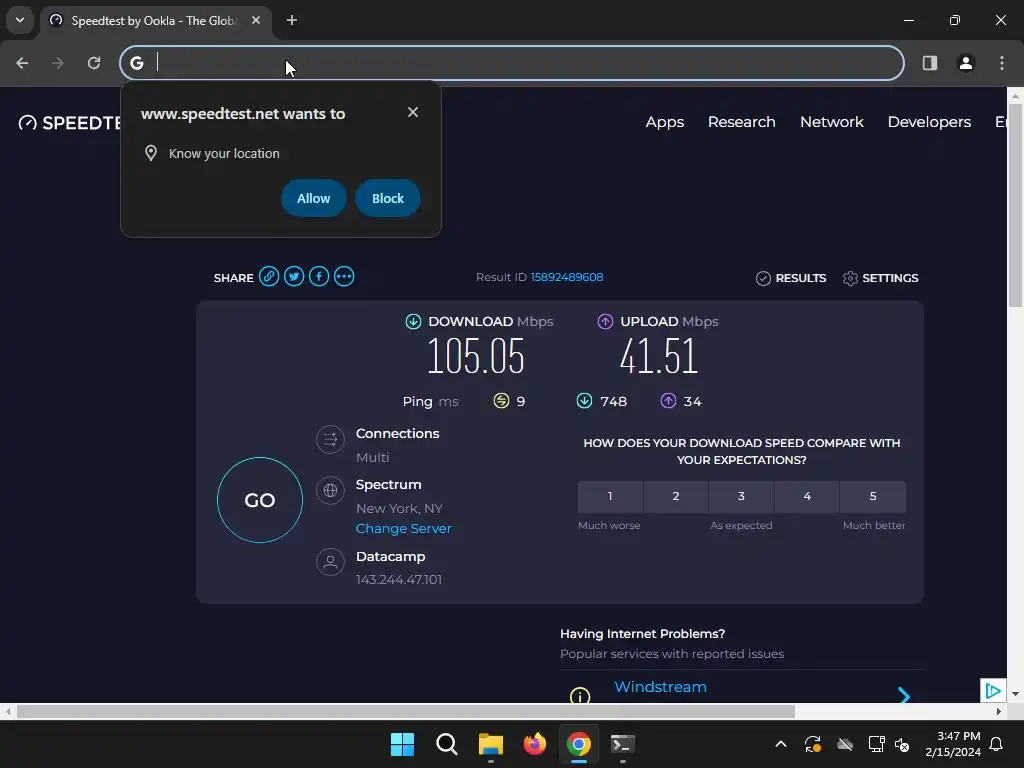
Task: Open Developers menu item
Action: tap(929, 122)
